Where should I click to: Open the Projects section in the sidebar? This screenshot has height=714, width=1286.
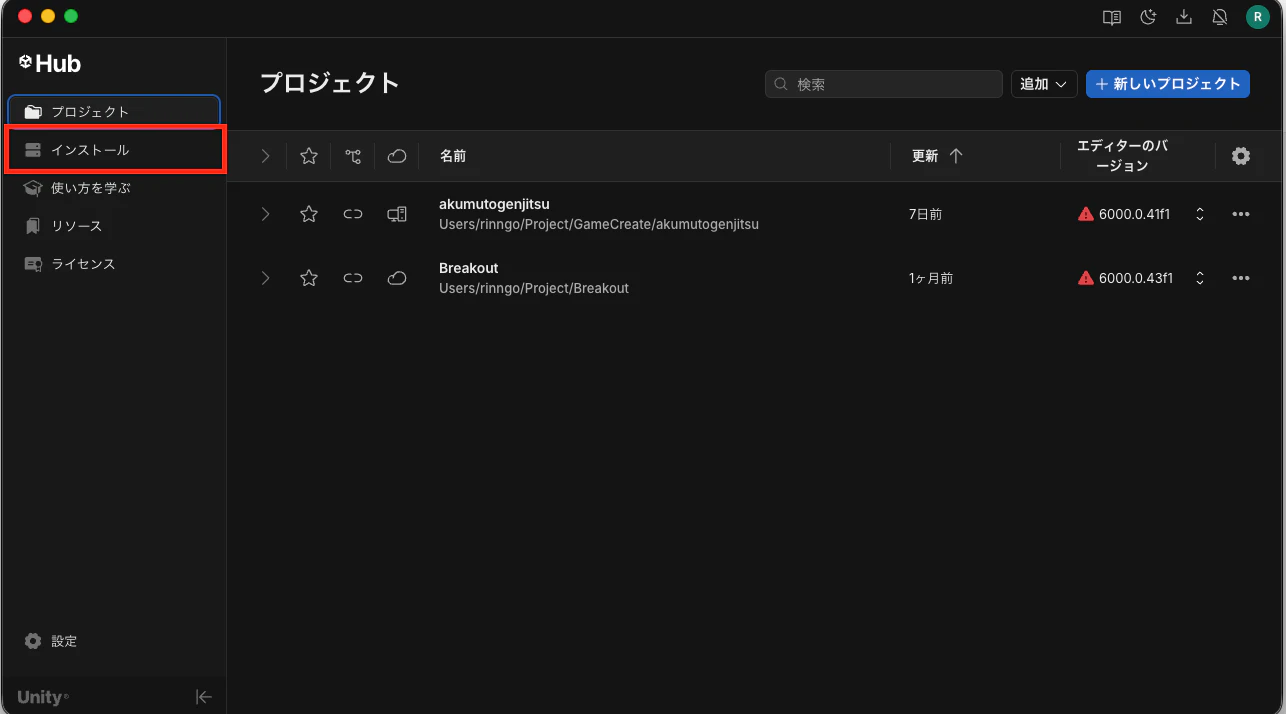114,112
